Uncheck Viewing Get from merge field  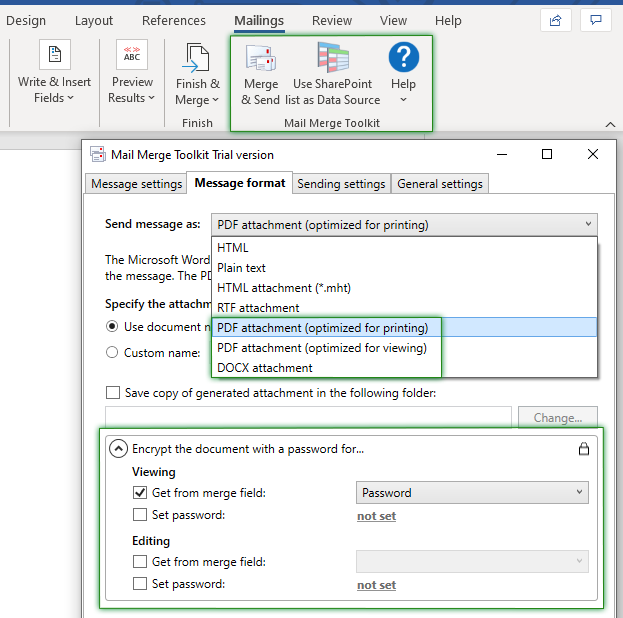(x=139, y=493)
